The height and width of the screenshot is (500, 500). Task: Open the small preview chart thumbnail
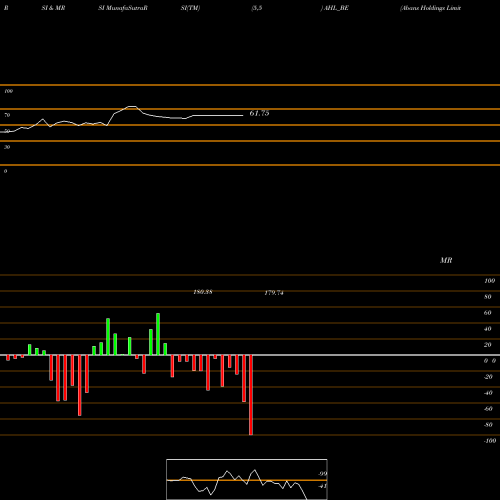coord(247,479)
